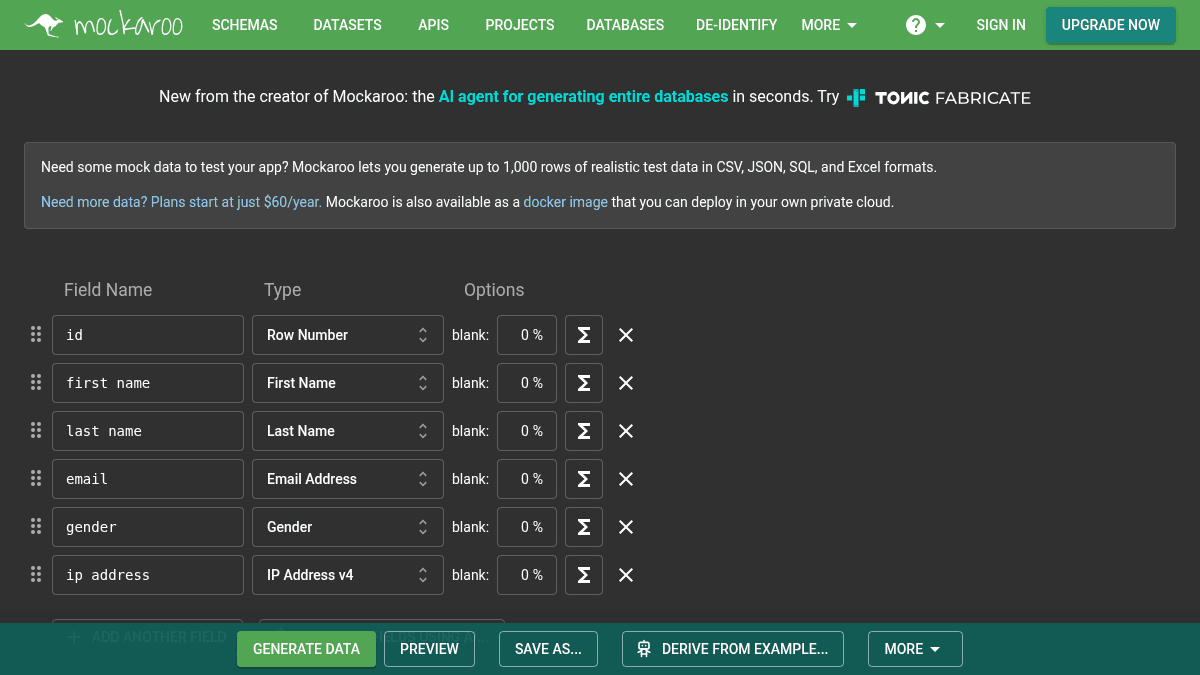Click the drag handle for the first name row
The width and height of the screenshot is (1200, 675).
pyautogui.click(x=36, y=383)
